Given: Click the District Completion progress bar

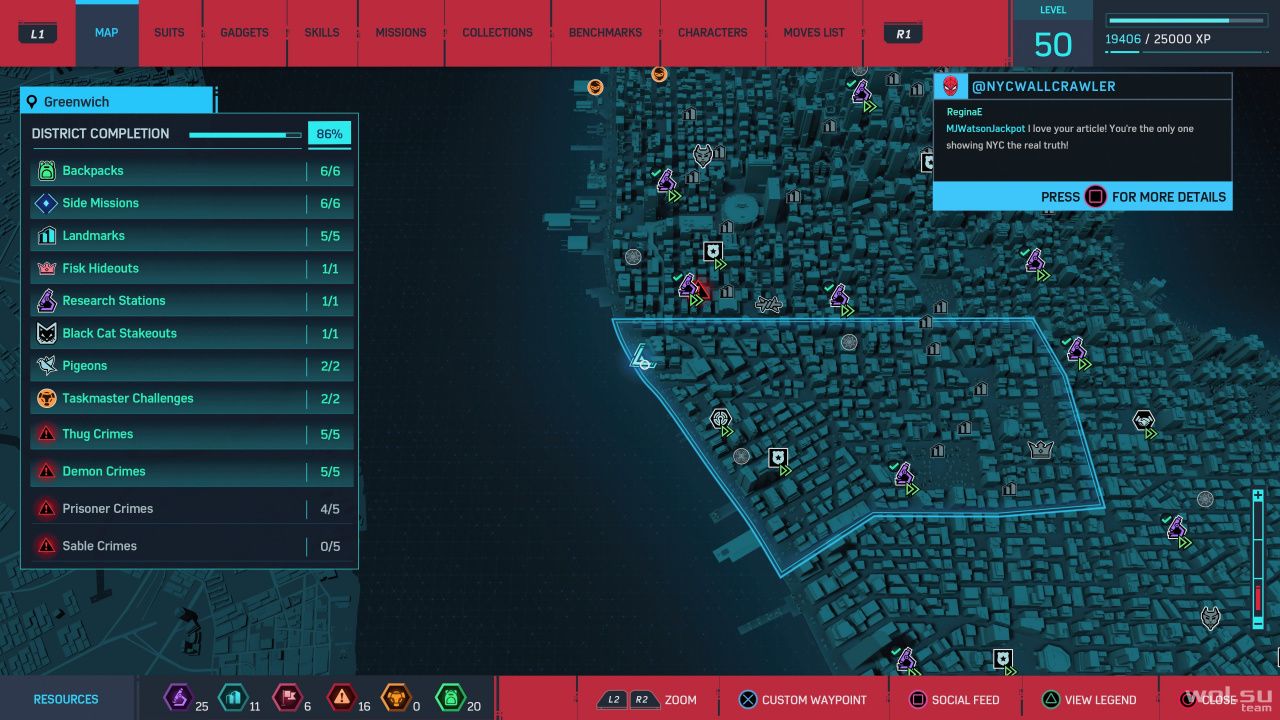Looking at the screenshot, I should tap(245, 134).
